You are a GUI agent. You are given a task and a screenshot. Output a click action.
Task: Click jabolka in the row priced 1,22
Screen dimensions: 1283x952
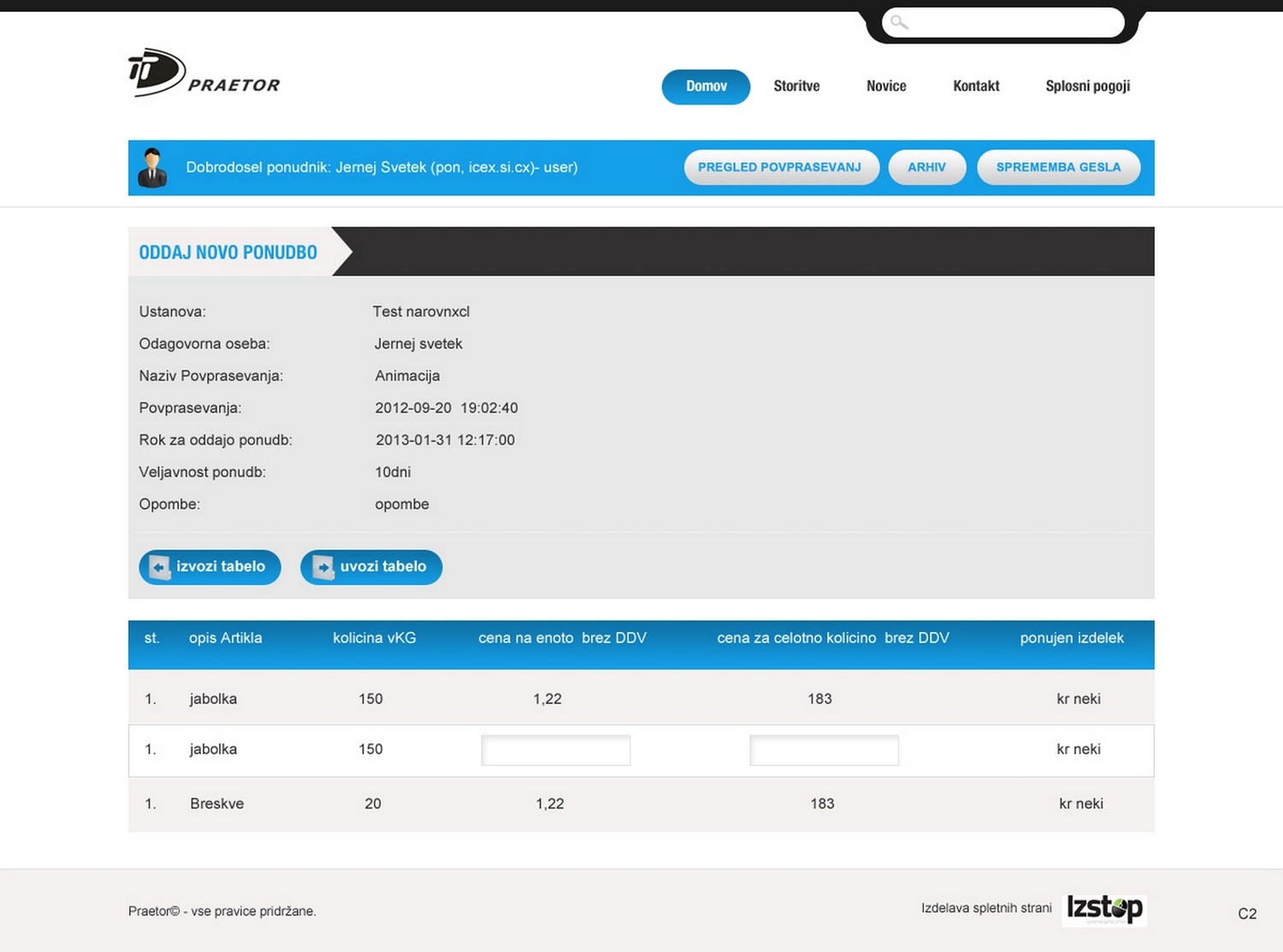click(213, 699)
